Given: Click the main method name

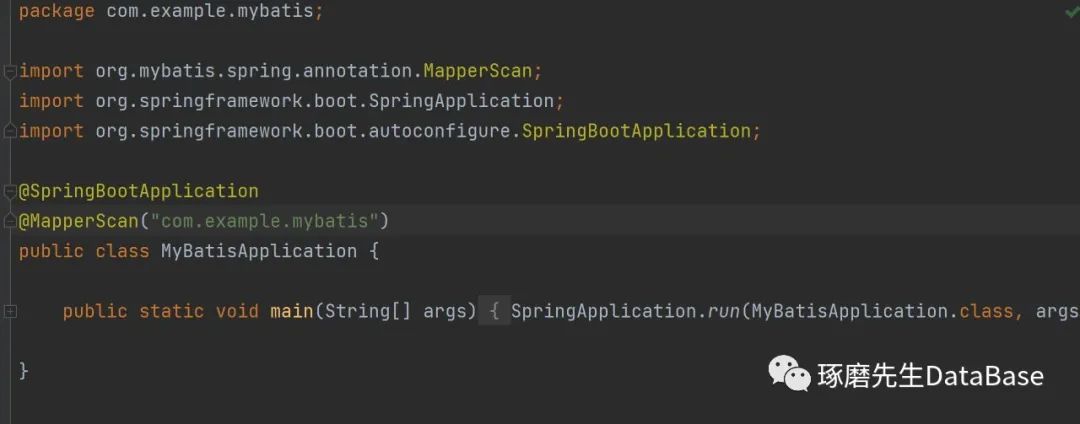Looking at the screenshot, I should pyautogui.click(x=291, y=311).
